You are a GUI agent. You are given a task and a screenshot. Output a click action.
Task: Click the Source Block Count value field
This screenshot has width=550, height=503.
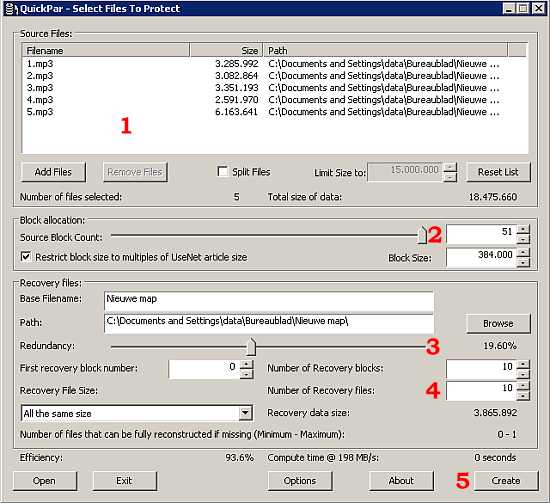(x=481, y=234)
